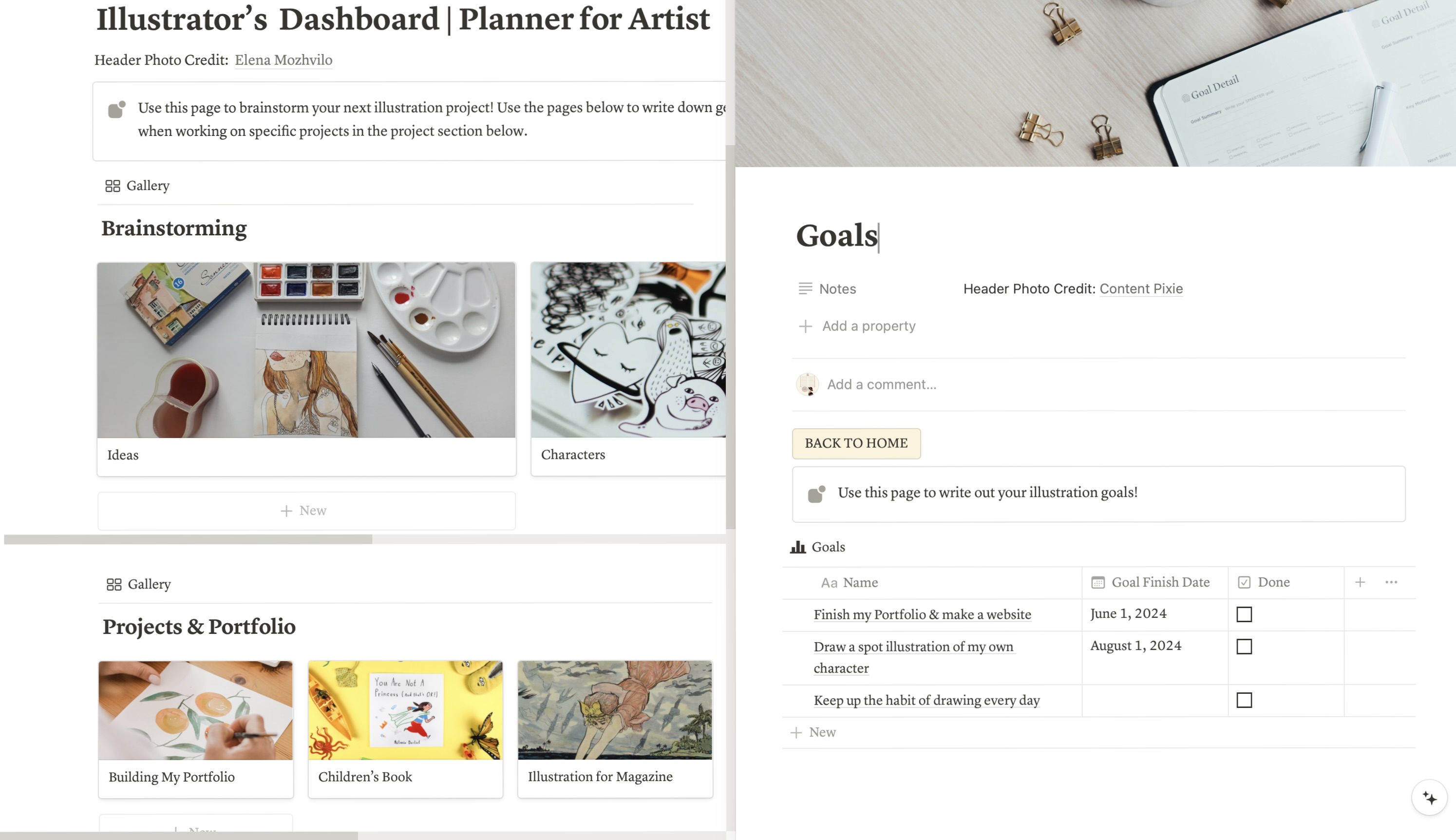Mark the spot illustration goal as done
This screenshot has height=840, width=1456.
tap(1245, 647)
